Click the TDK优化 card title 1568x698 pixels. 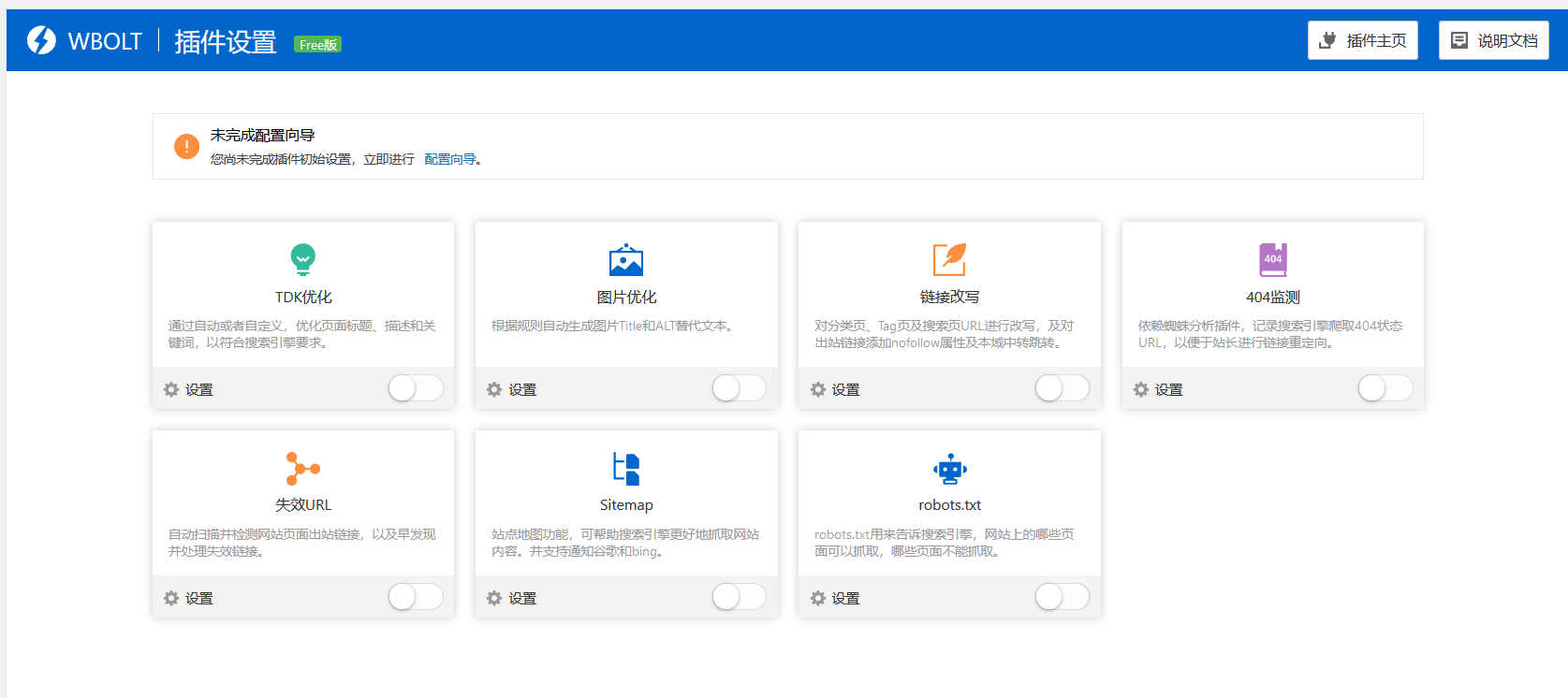tap(303, 297)
